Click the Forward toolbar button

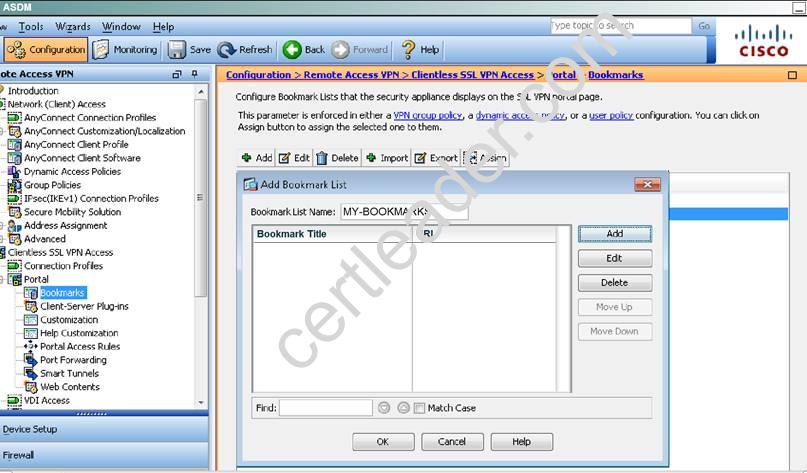(x=359, y=50)
